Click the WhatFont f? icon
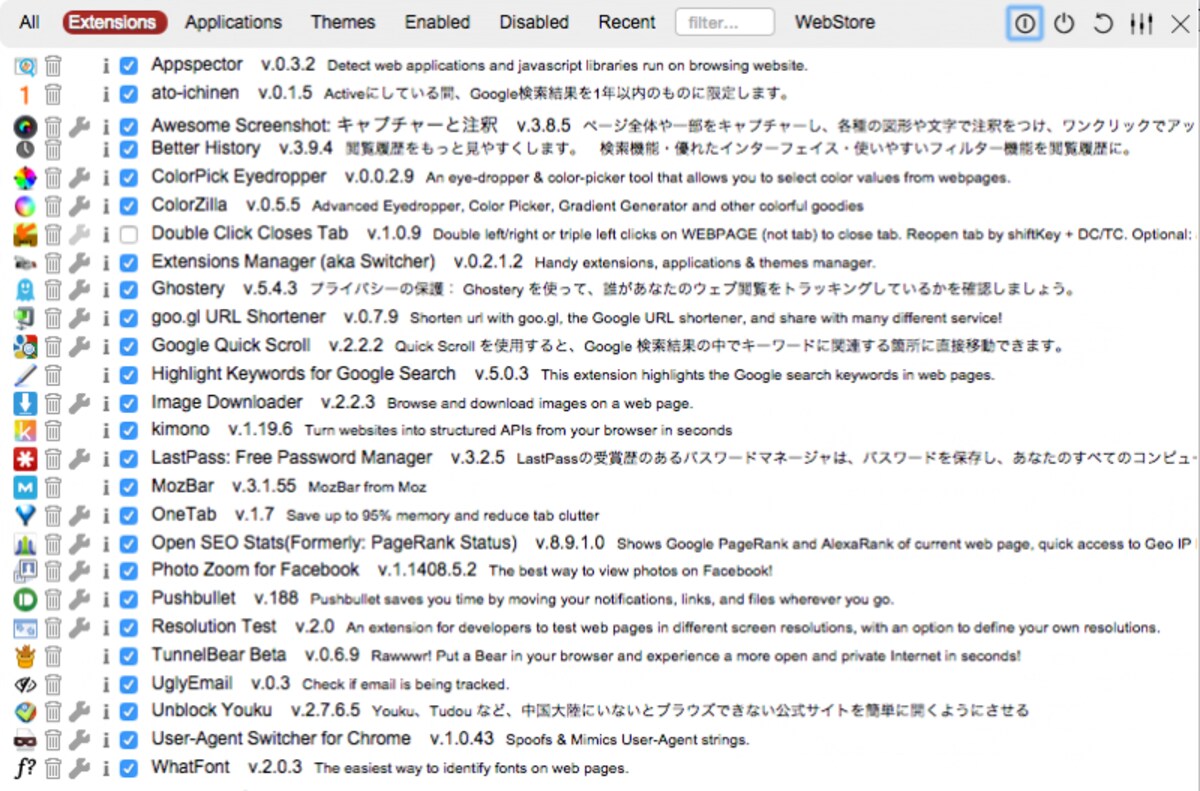The image size is (1200, 791). click(x=25, y=769)
